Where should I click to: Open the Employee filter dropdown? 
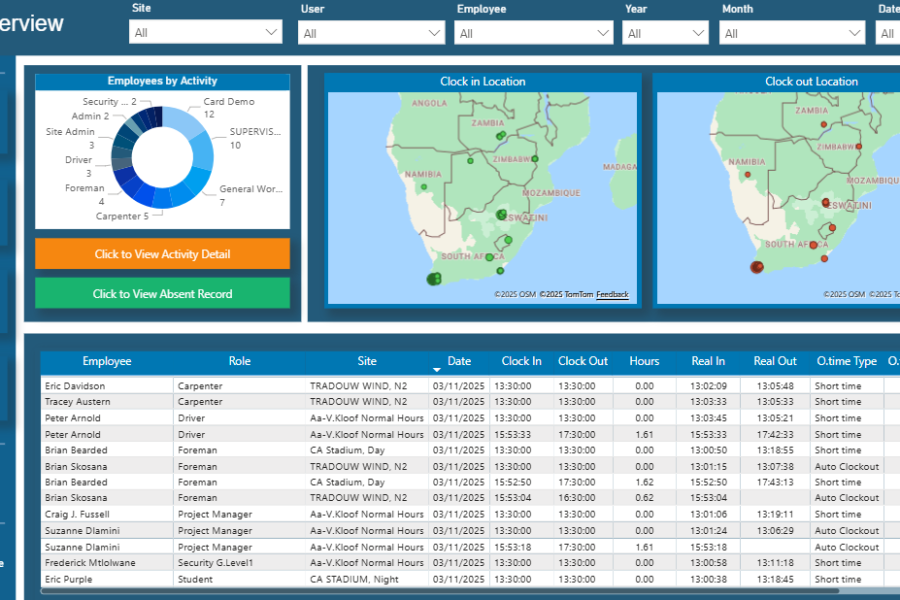pyautogui.click(x=533, y=34)
